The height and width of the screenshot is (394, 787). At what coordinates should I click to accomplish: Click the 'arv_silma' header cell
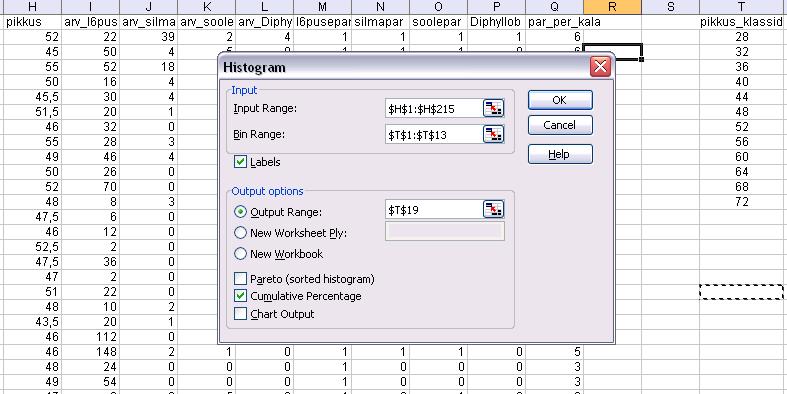coord(148,22)
